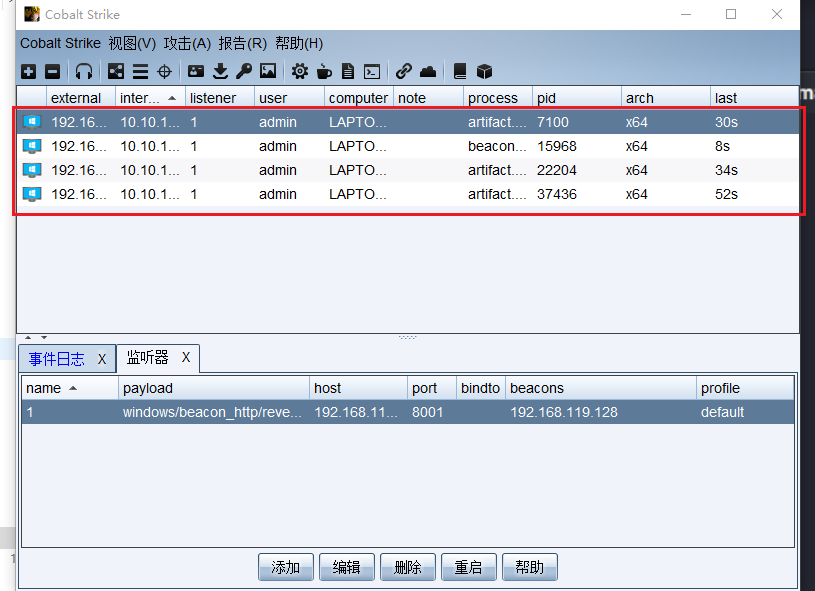View screenshots using the picture icon
Viewport: 815px width, 591px height.
coord(268,71)
